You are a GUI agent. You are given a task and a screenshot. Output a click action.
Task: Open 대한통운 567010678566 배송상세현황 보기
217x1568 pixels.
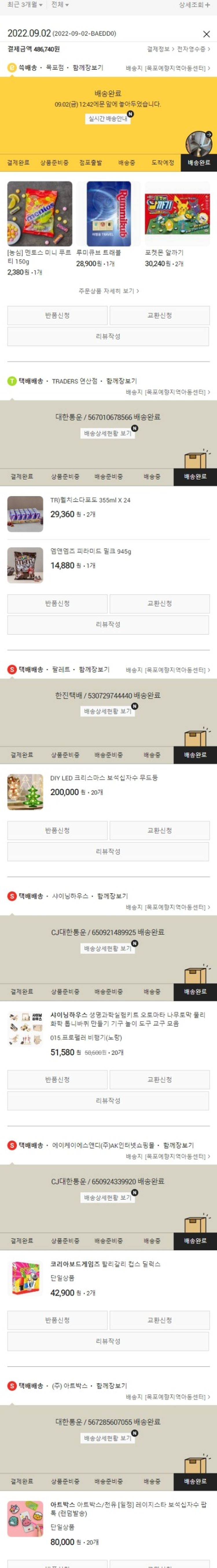(108, 433)
